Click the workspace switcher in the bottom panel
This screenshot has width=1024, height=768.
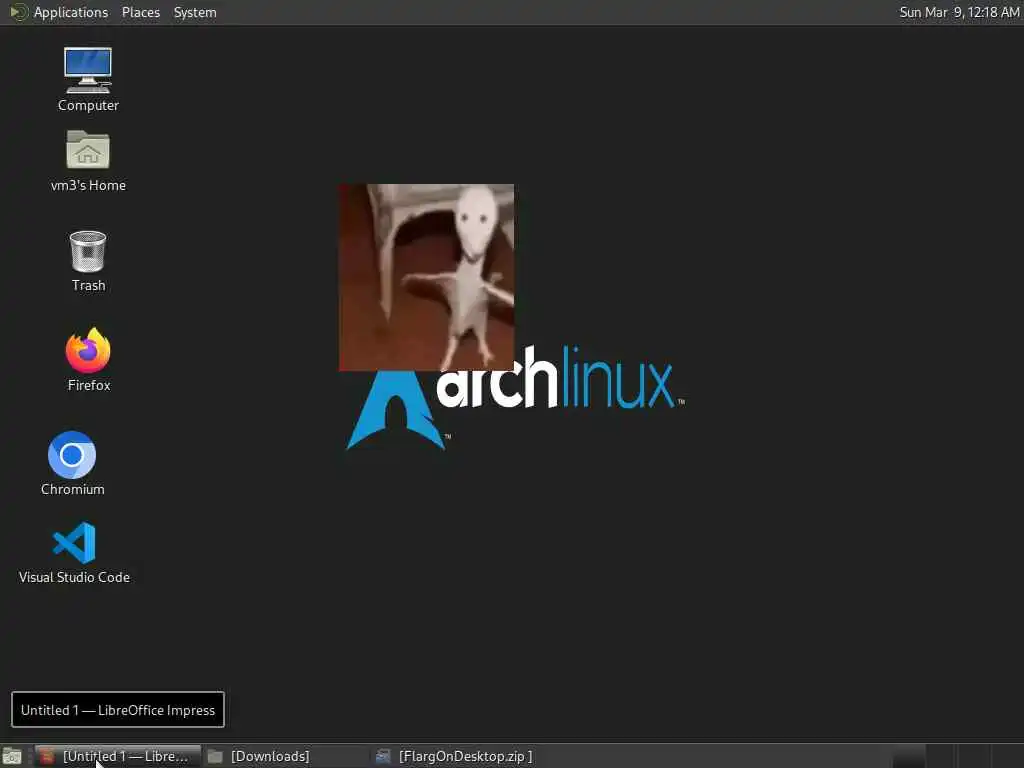point(957,756)
